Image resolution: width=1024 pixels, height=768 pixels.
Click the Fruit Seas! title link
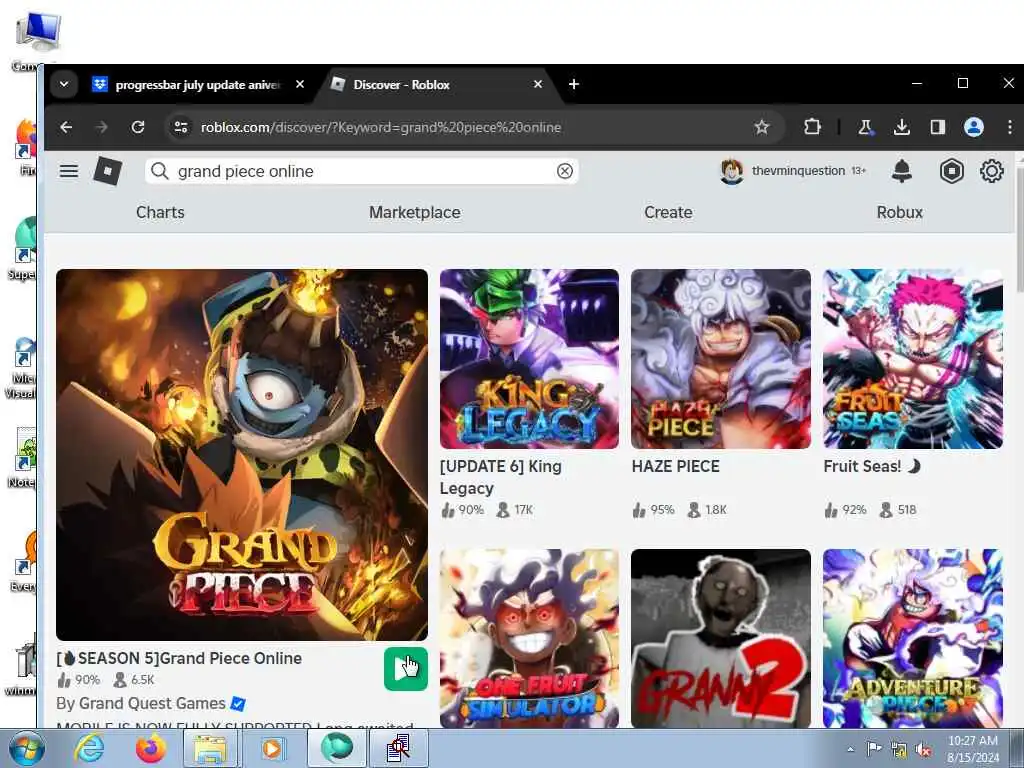click(x=872, y=466)
